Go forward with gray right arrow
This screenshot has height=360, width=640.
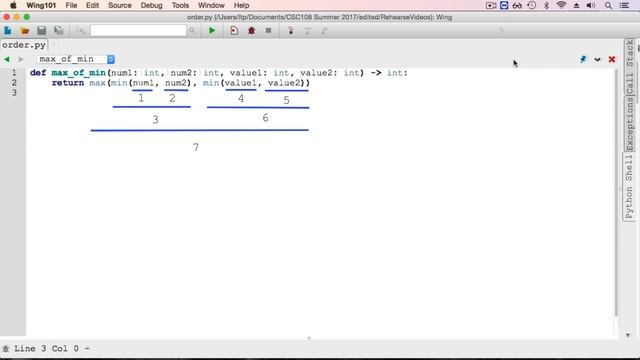tap(20, 60)
